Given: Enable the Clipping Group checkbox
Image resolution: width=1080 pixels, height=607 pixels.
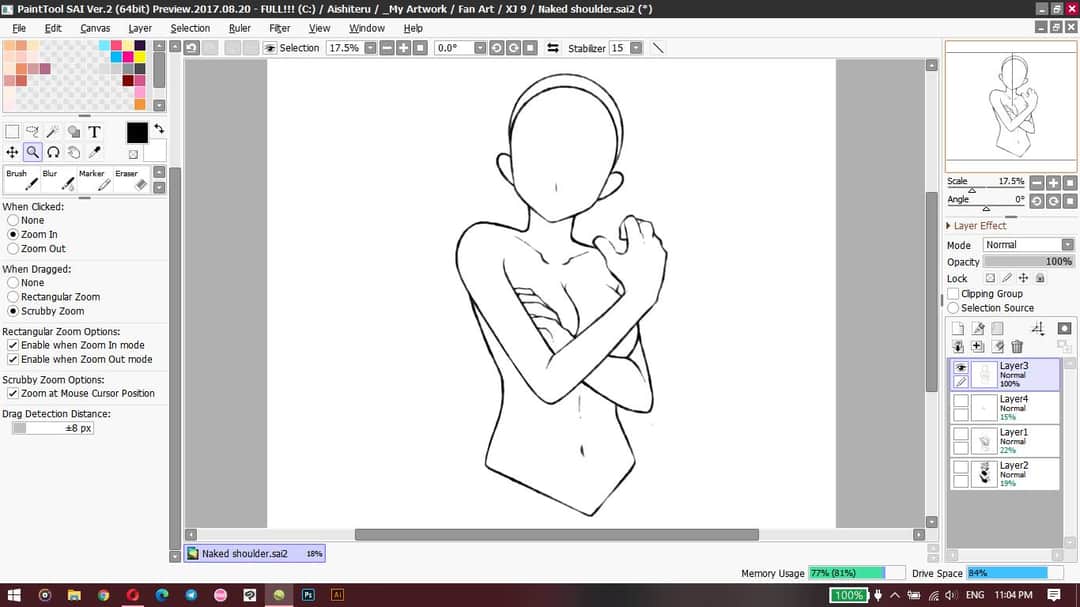Looking at the screenshot, I should click(953, 294).
